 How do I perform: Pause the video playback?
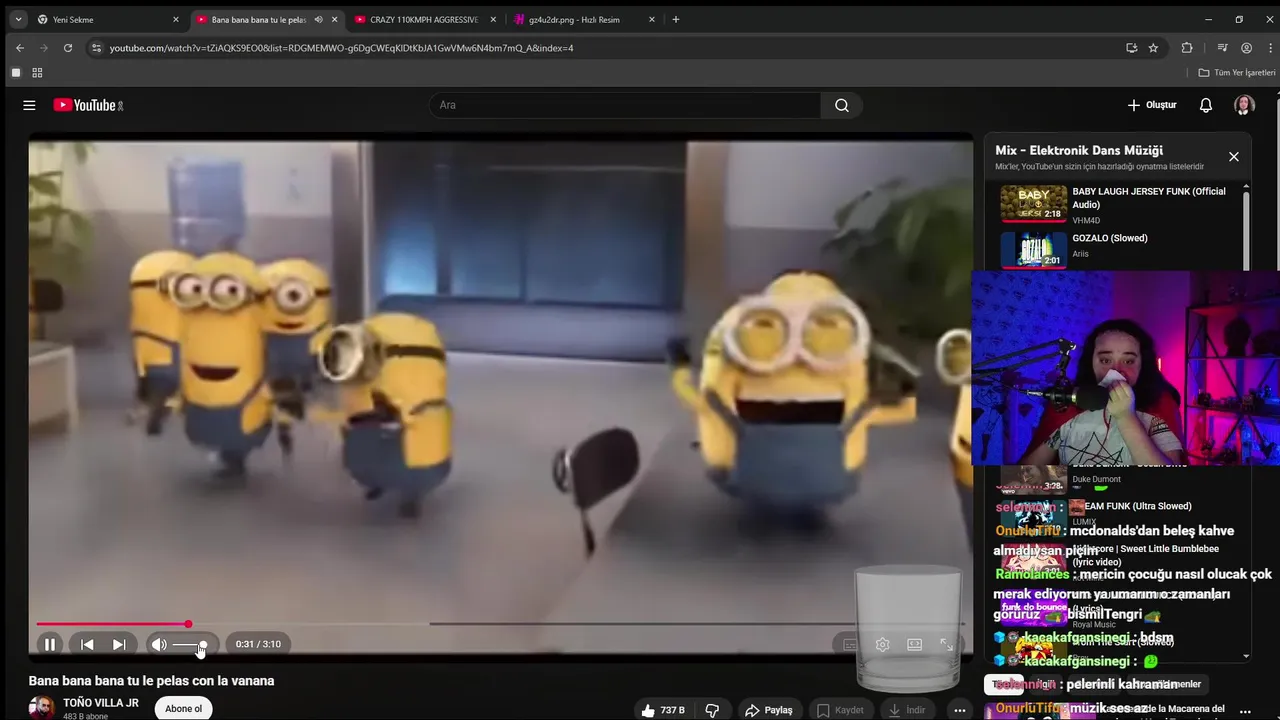(49, 645)
